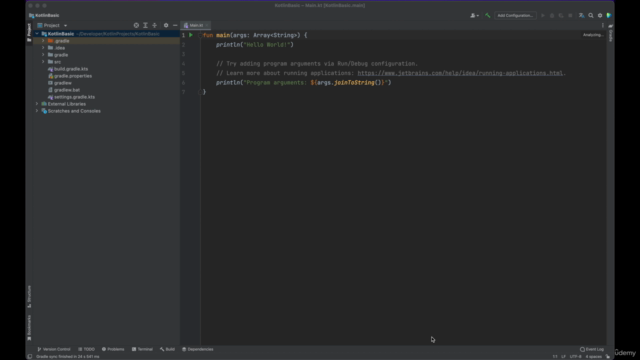Click the green run gutter icon beside main
Image resolution: width=640 pixels, height=360 pixels.
191,35
